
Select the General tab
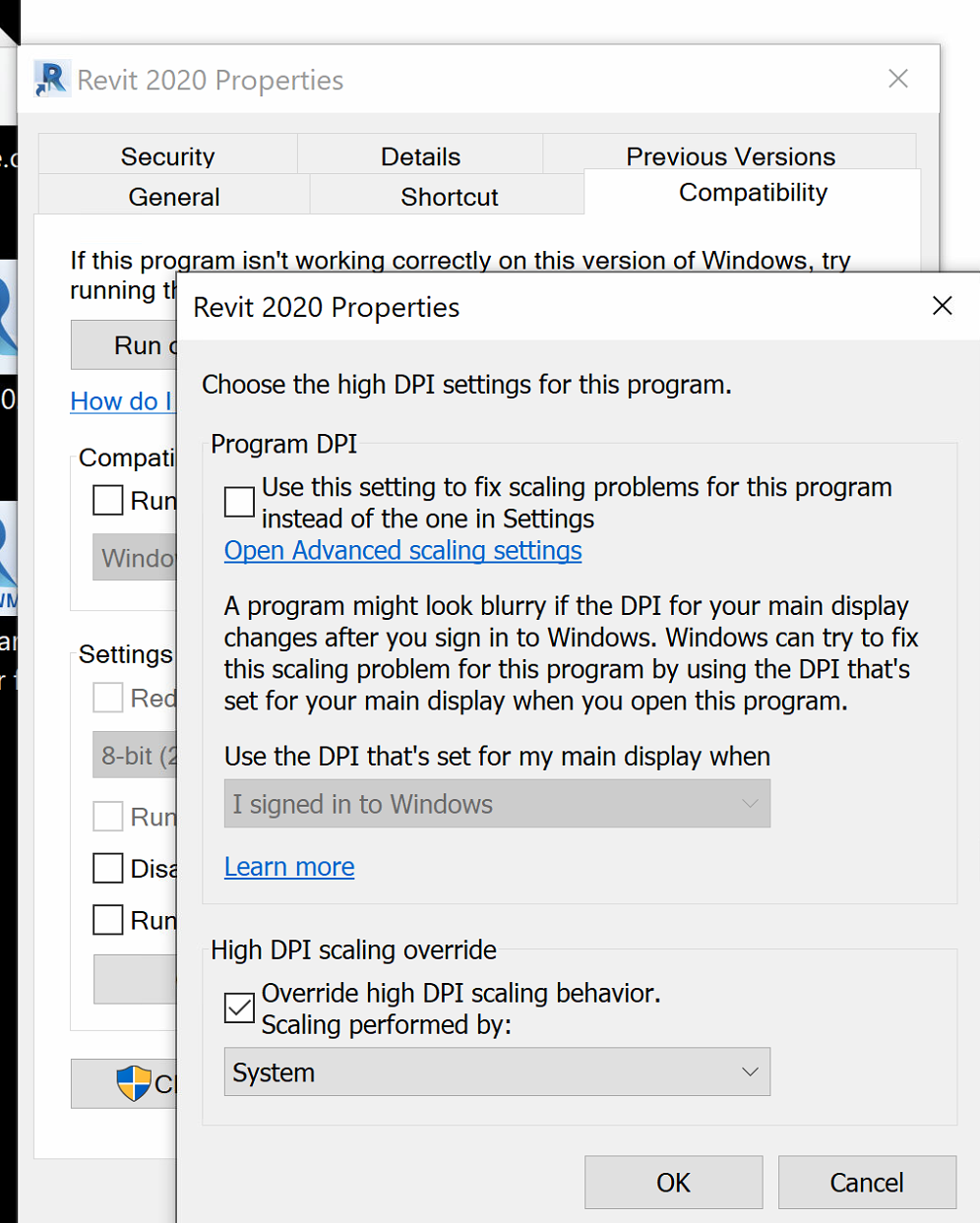click(x=174, y=197)
